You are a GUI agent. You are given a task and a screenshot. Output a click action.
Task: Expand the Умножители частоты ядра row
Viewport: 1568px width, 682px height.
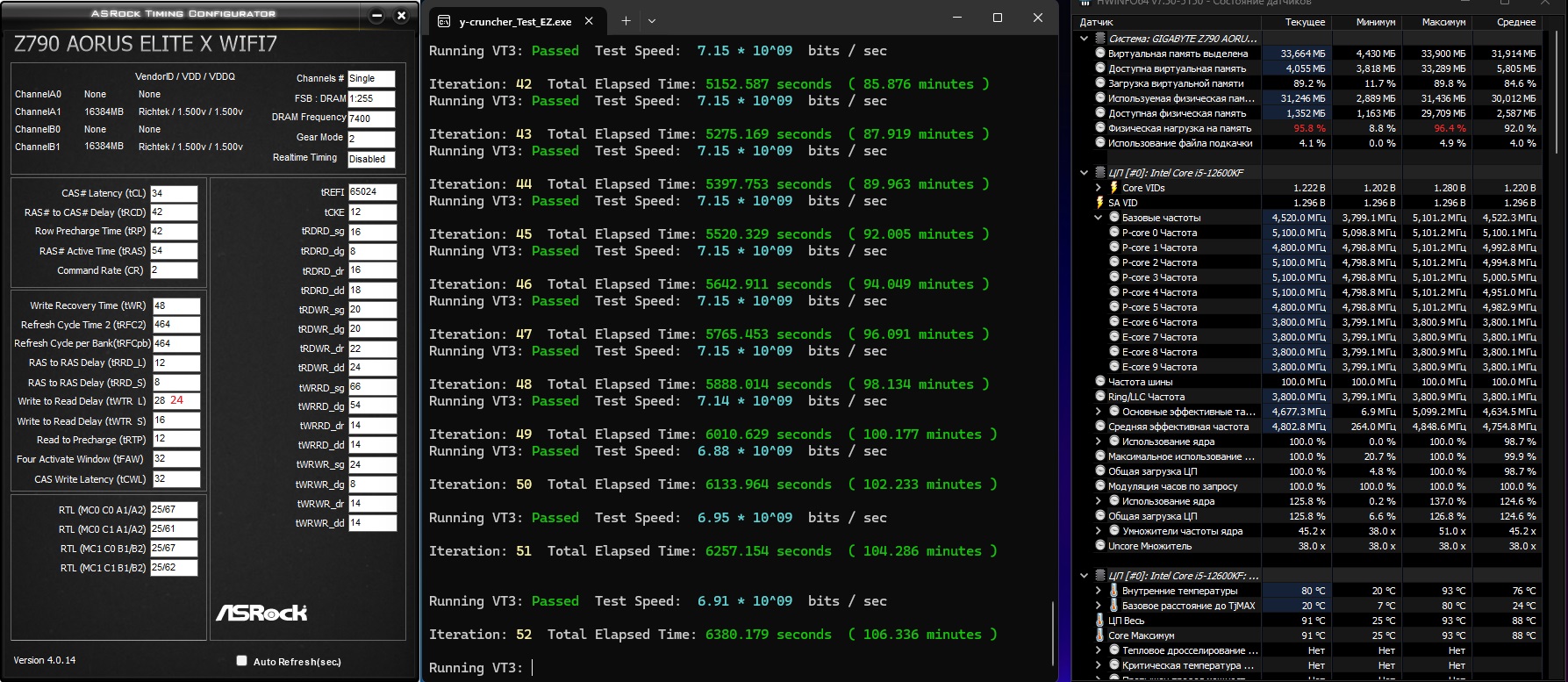coord(1099,531)
